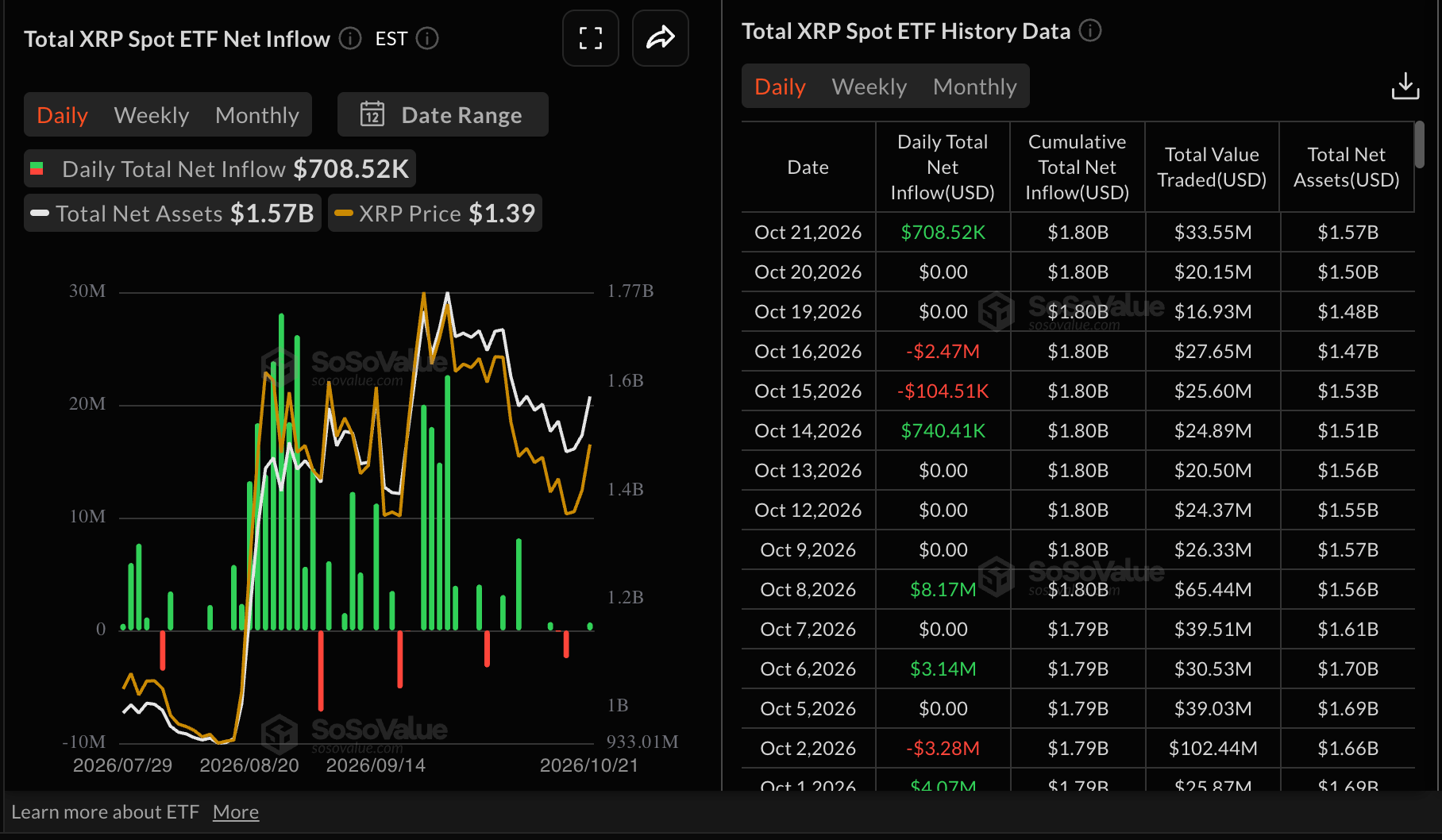
Task: Click the 2026/07/29 x-axis date label
Action: click(122, 765)
